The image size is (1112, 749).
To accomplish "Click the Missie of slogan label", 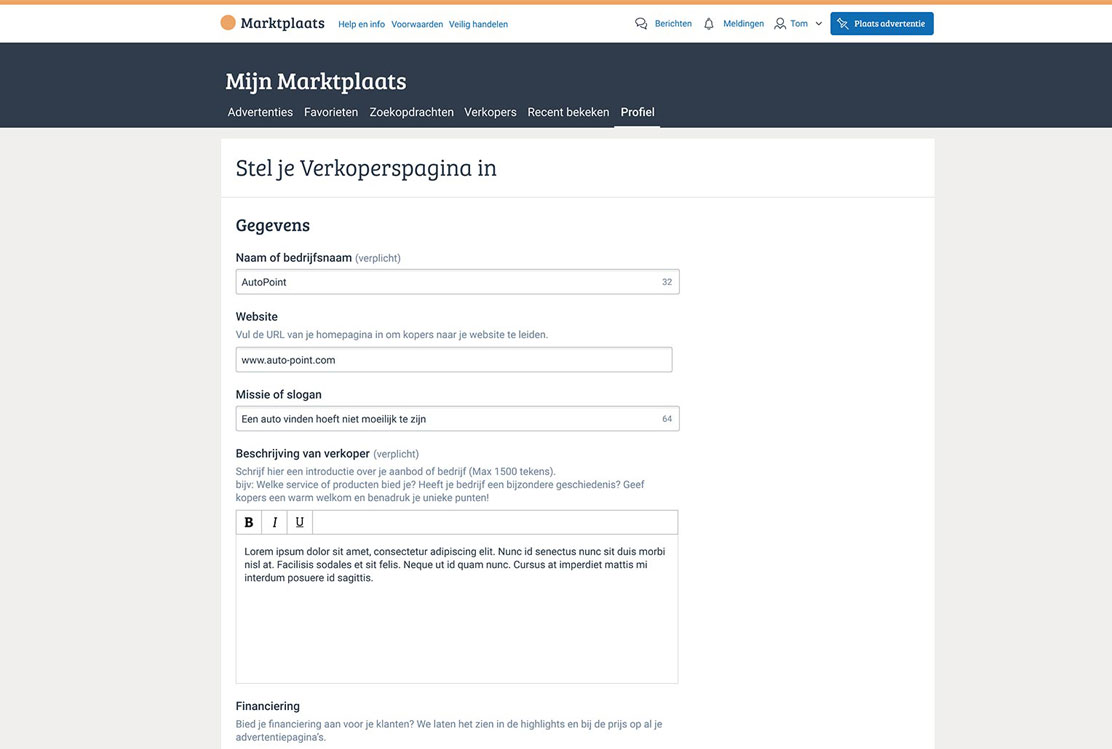I will 279,394.
